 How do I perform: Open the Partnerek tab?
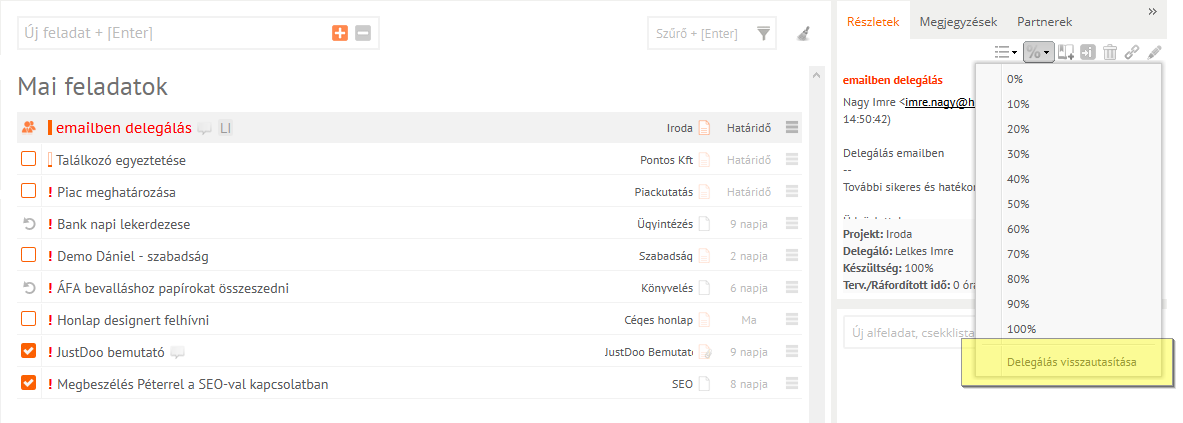click(1044, 21)
